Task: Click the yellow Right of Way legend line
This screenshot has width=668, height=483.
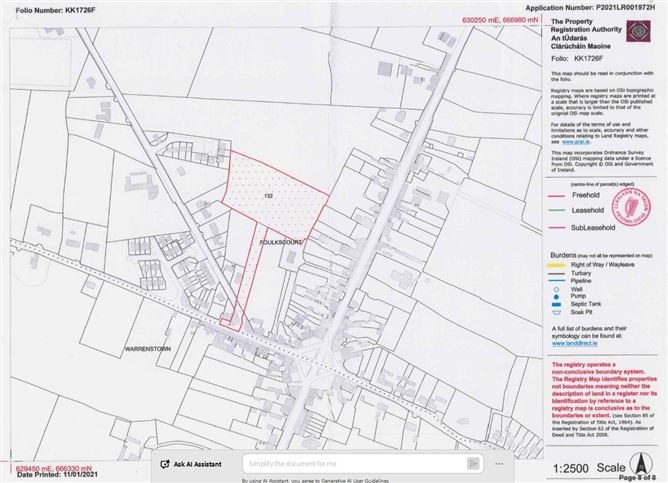Action: 555,265
